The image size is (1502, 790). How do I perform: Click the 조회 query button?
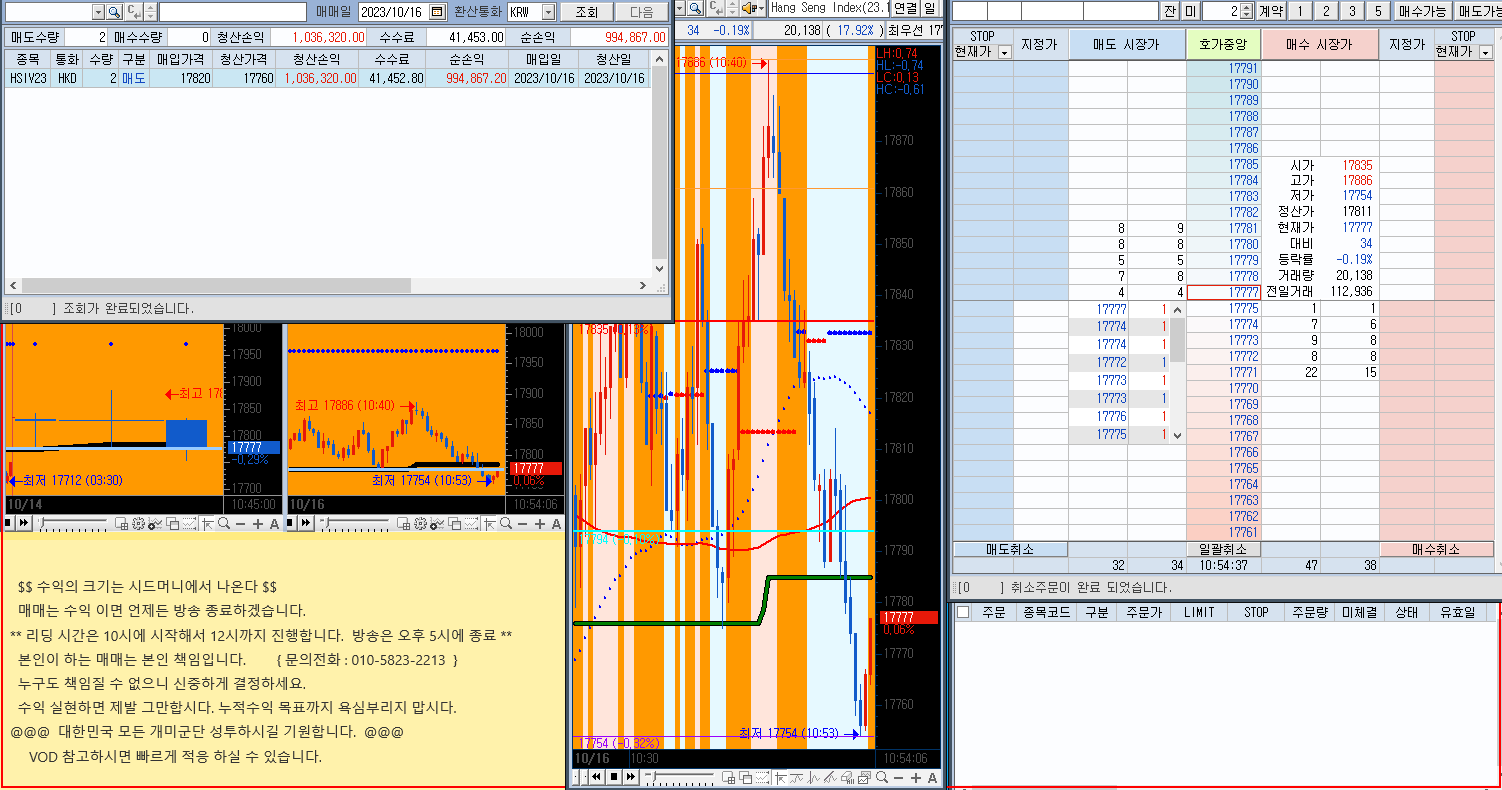click(587, 12)
